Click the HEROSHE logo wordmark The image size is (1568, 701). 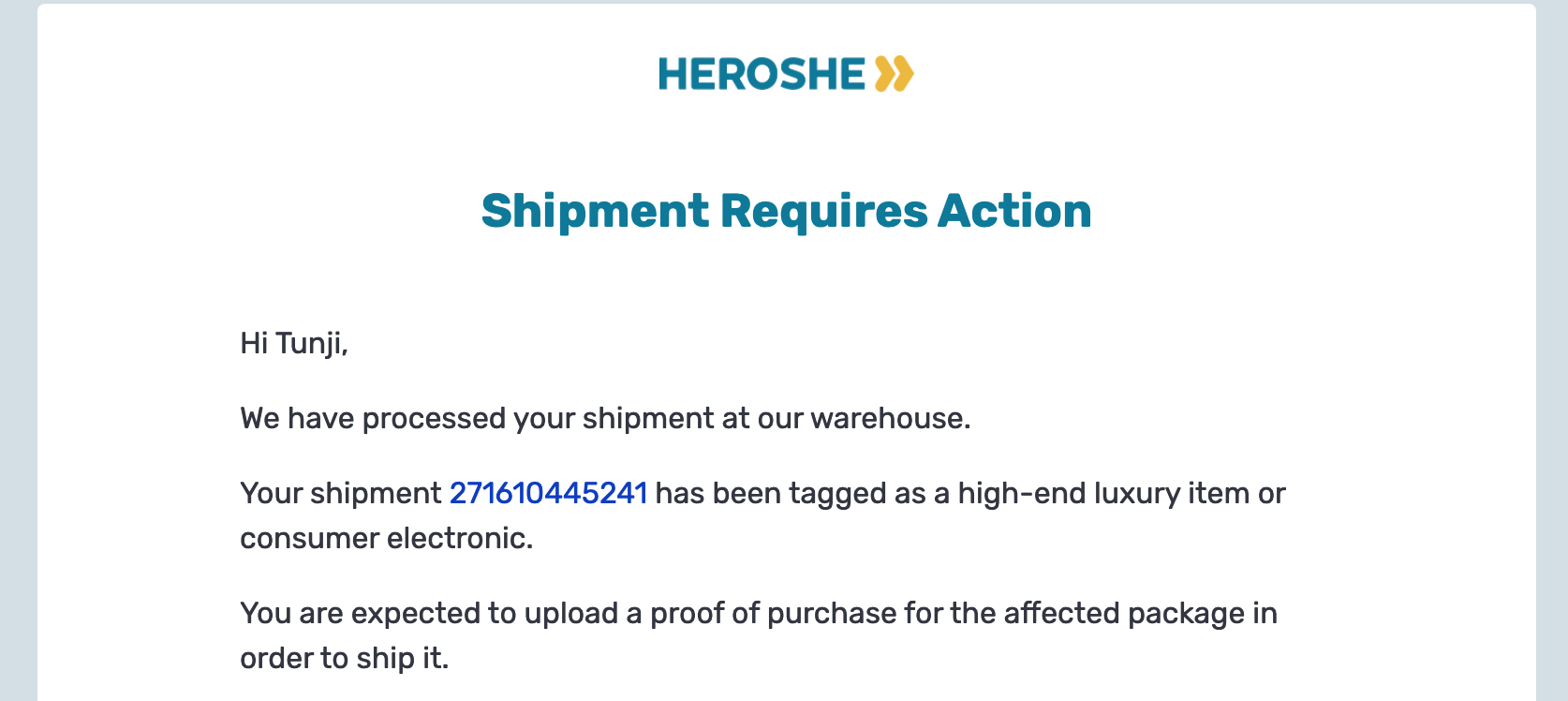tap(762, 74)
